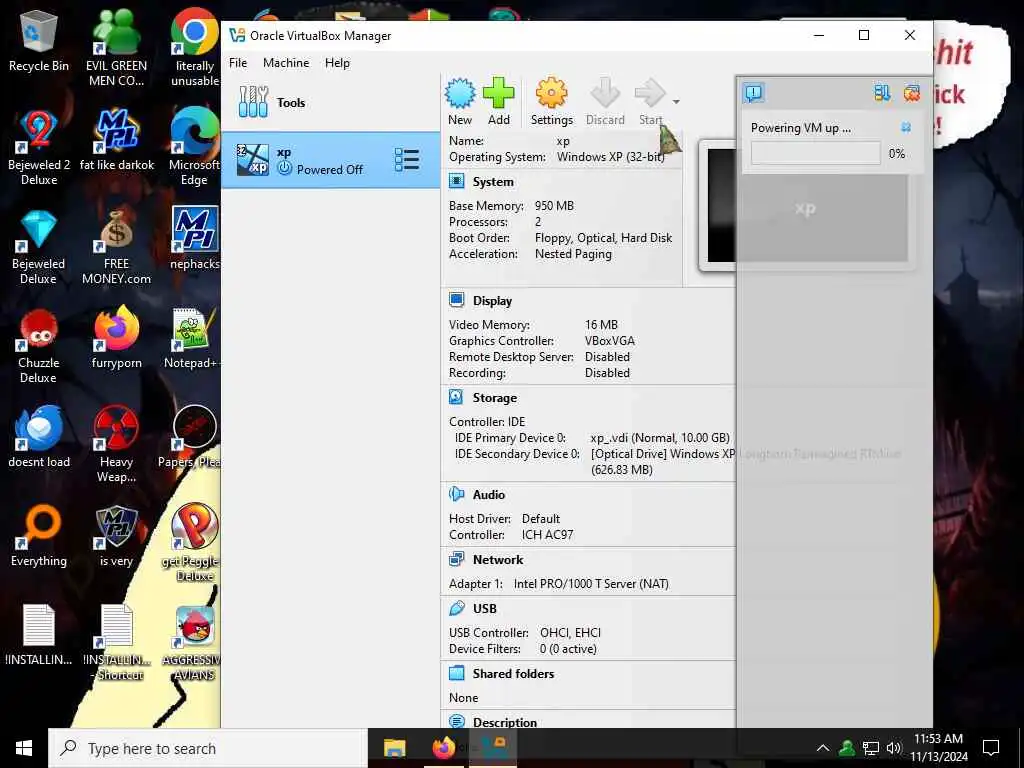Open File Explorer from the taskbar

tap(394, 748)
